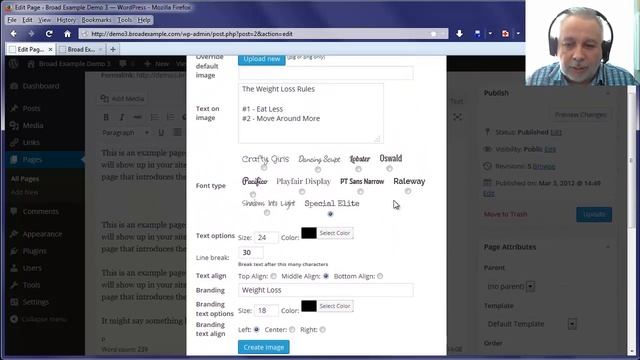
Task: Open Links in WordPress sidebar
Action: click(31, 142)
